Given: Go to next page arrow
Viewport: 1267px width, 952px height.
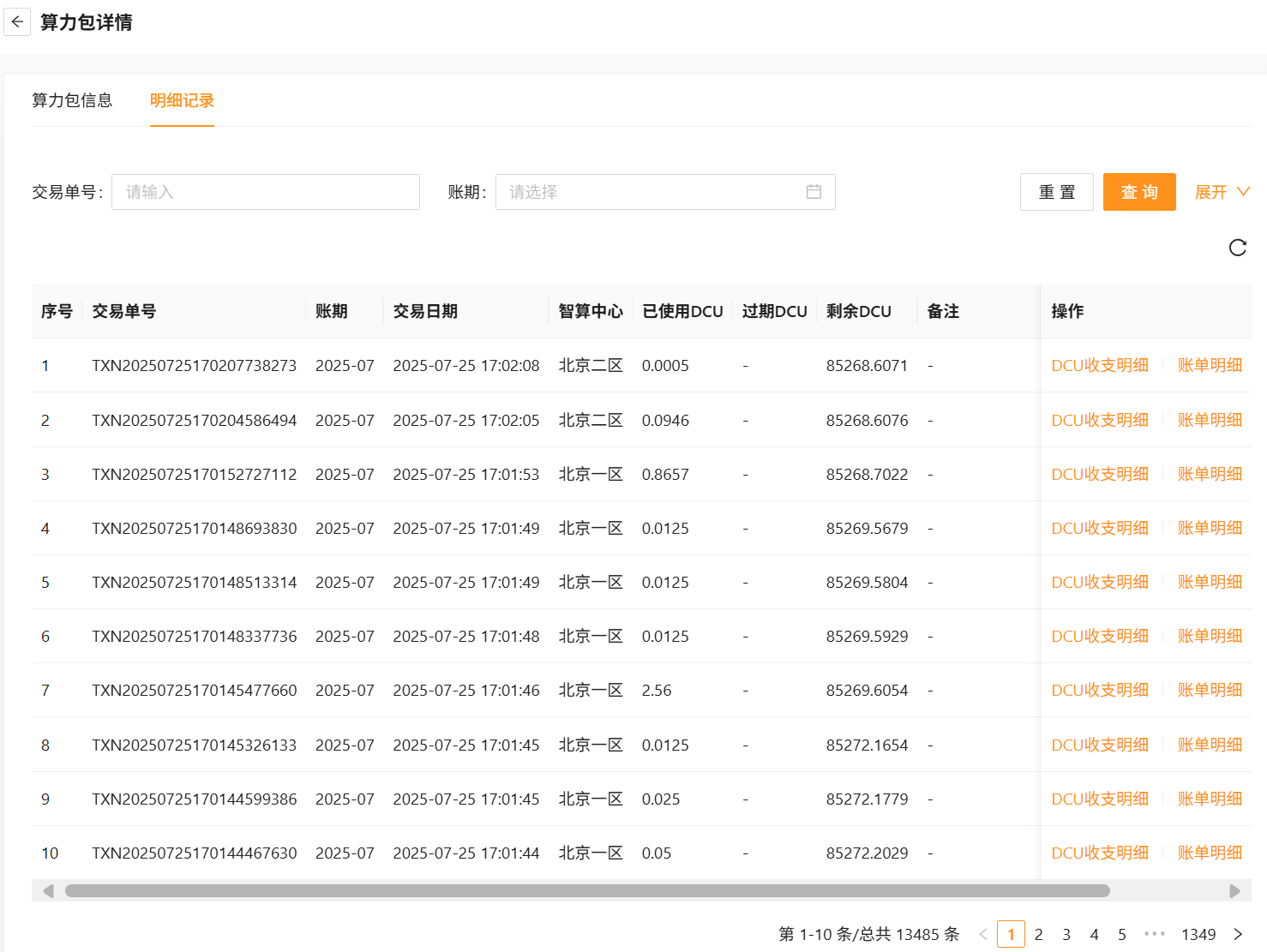Looking at the screenshot, I should (1237, 934).
